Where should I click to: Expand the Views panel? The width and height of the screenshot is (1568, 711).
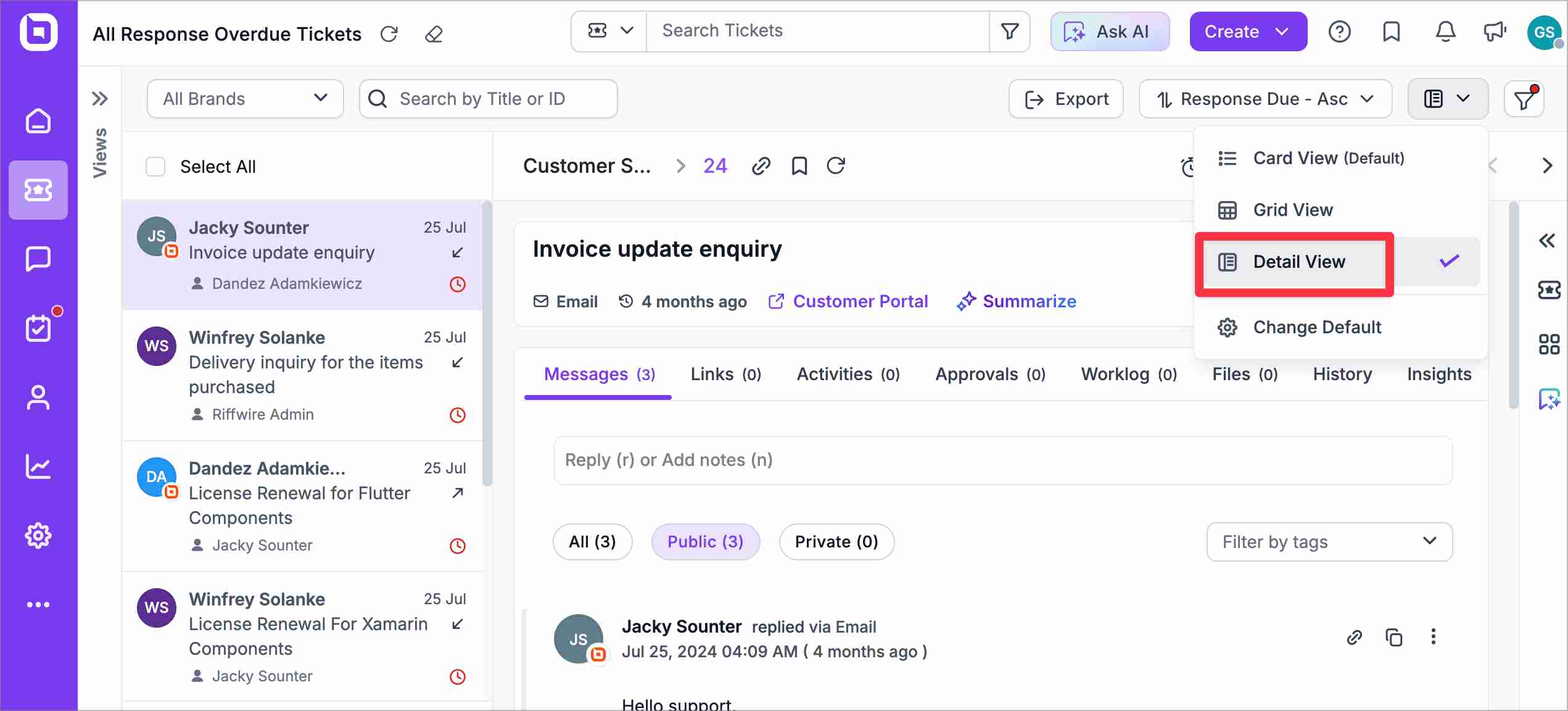pos(100,99)
